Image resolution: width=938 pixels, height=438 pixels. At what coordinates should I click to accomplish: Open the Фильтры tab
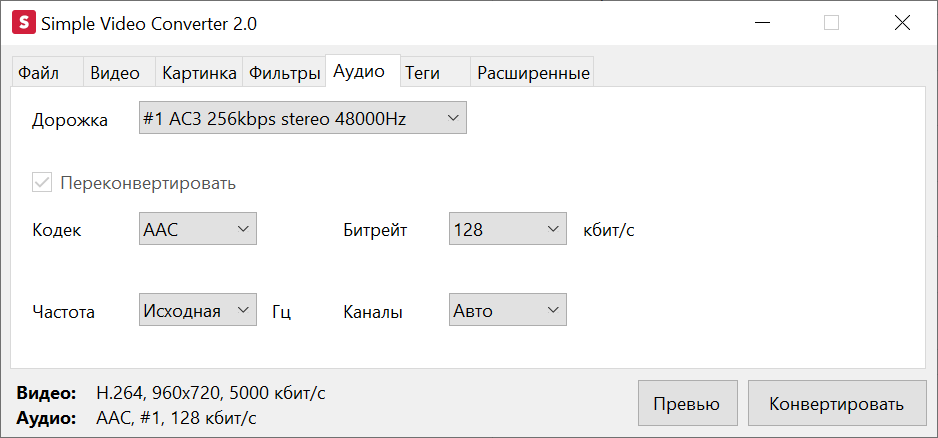pyautogui.click(x=284, y=73)
